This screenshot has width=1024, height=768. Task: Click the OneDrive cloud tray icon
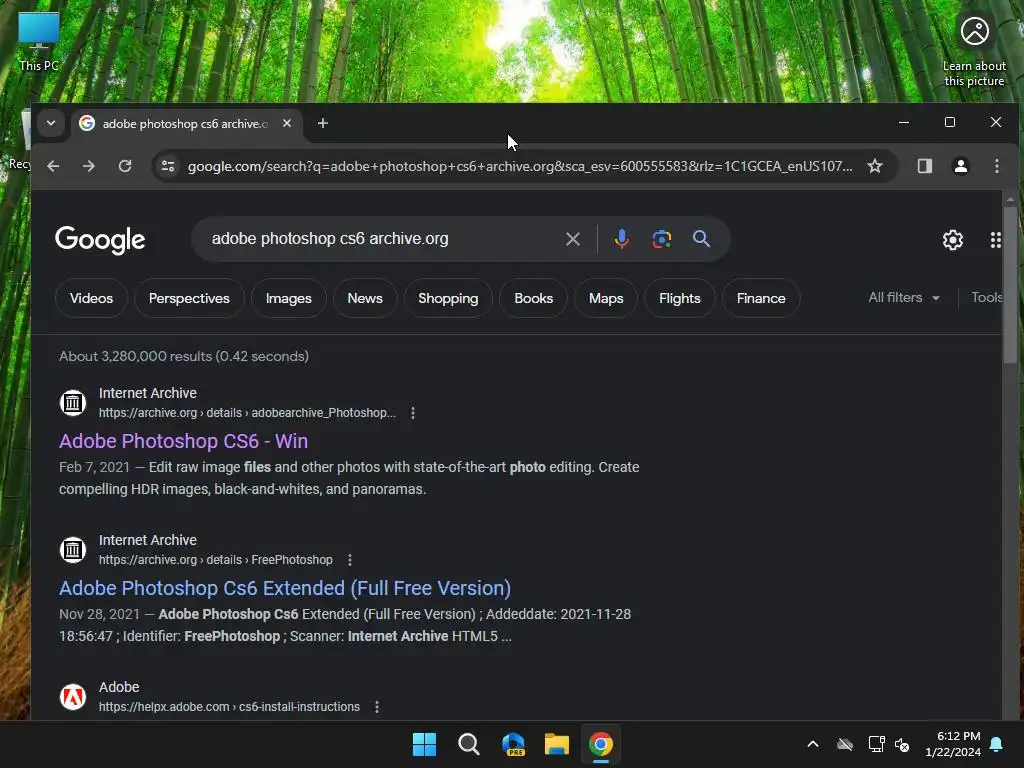pyautogui.click(x=845, y=744)
